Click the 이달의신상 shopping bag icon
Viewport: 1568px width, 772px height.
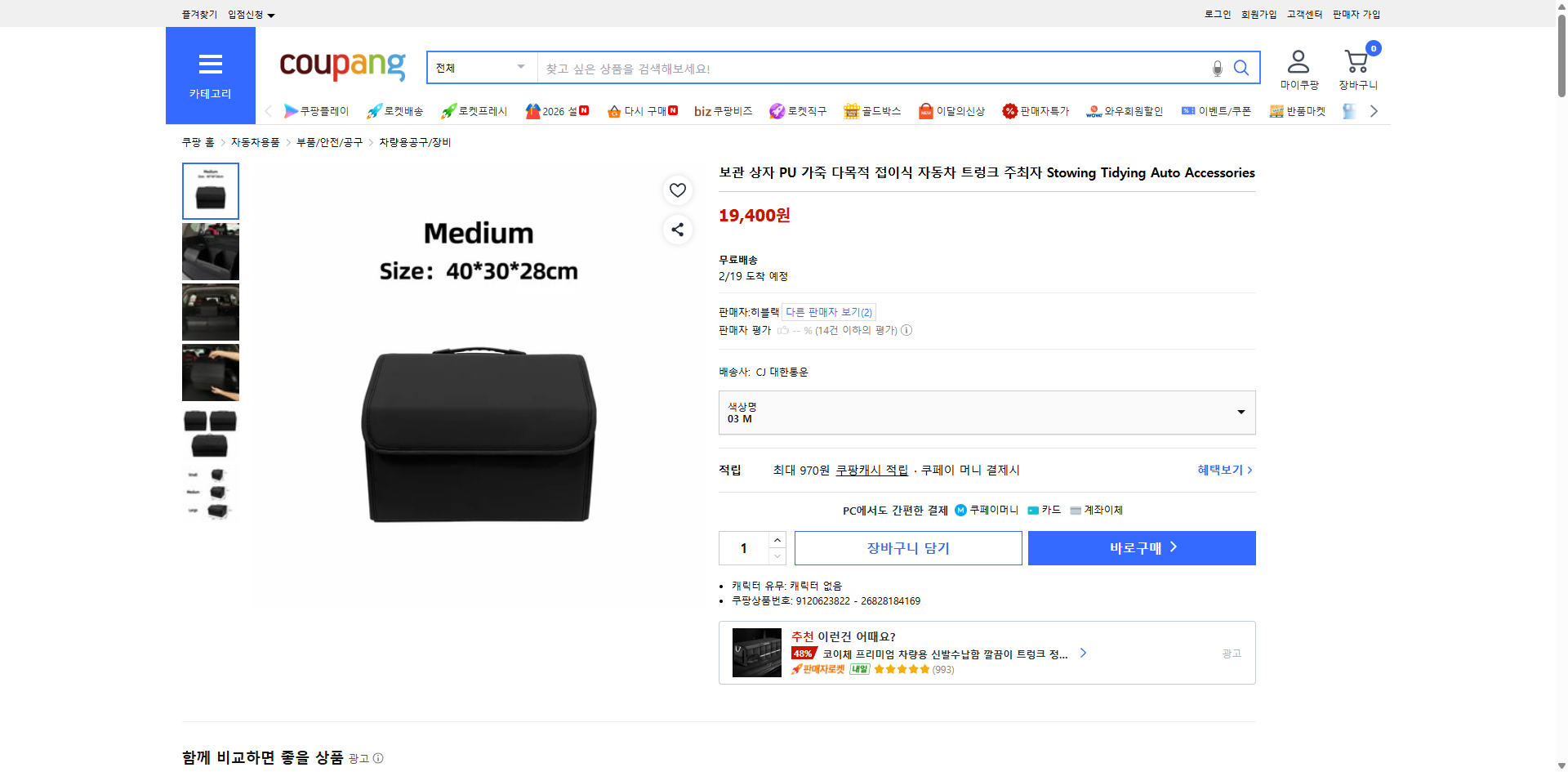point(925,110)
